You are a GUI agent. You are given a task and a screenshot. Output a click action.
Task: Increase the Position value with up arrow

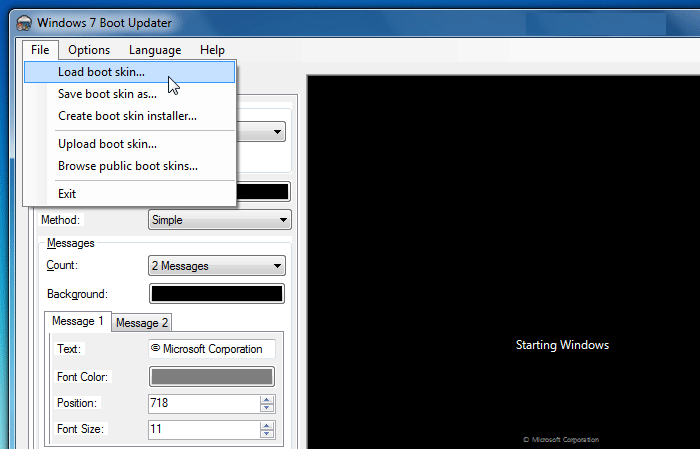pyautogui.click(x=267, y=399)
